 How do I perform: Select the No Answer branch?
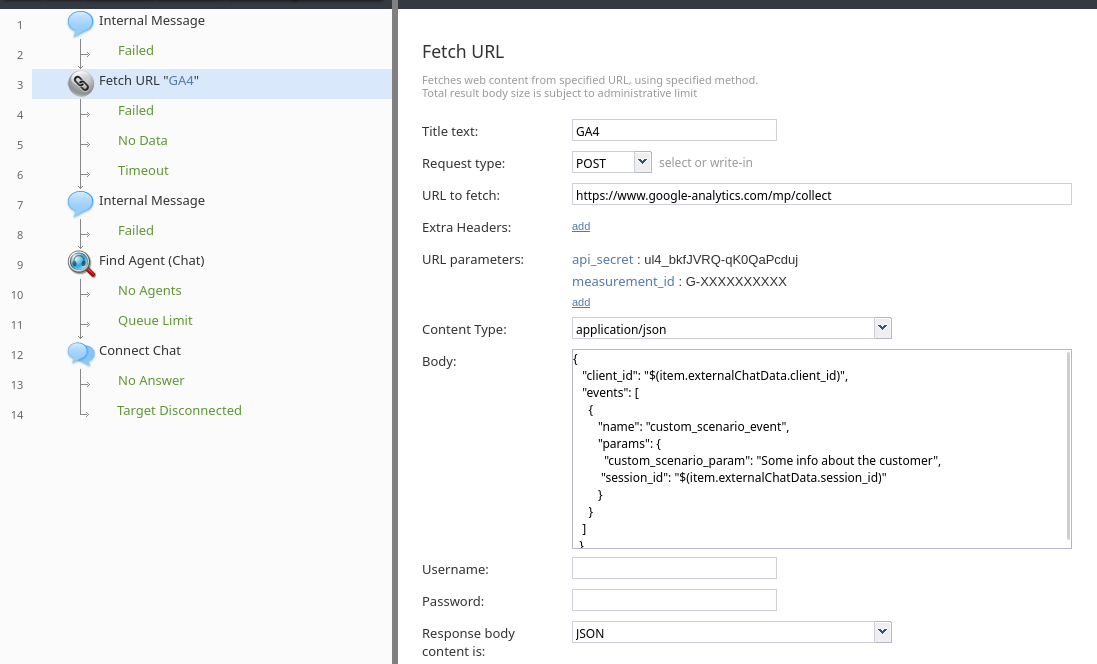tap(151, 381)
